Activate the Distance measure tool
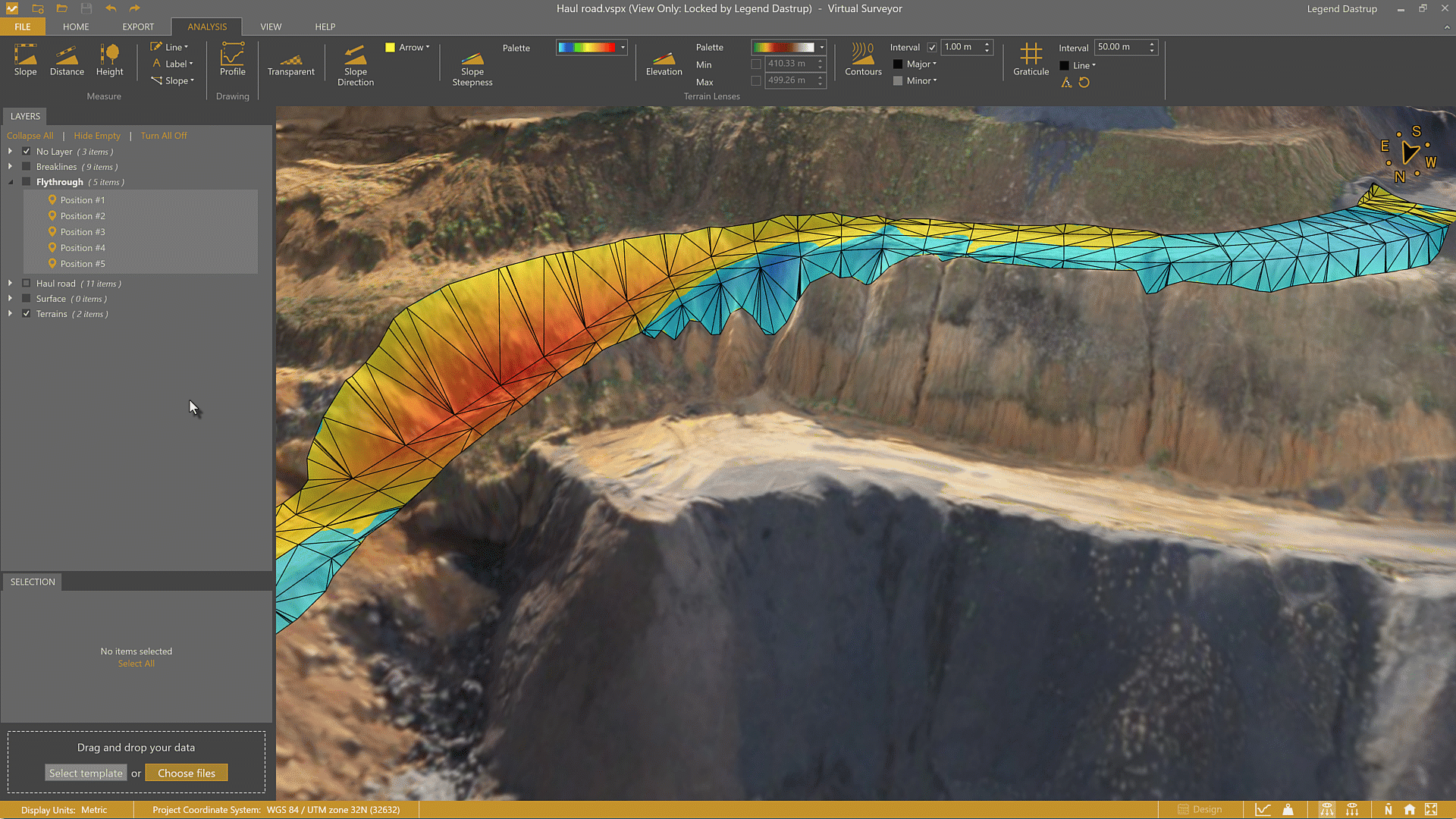1456x819 pixels. tap(67, 60)
